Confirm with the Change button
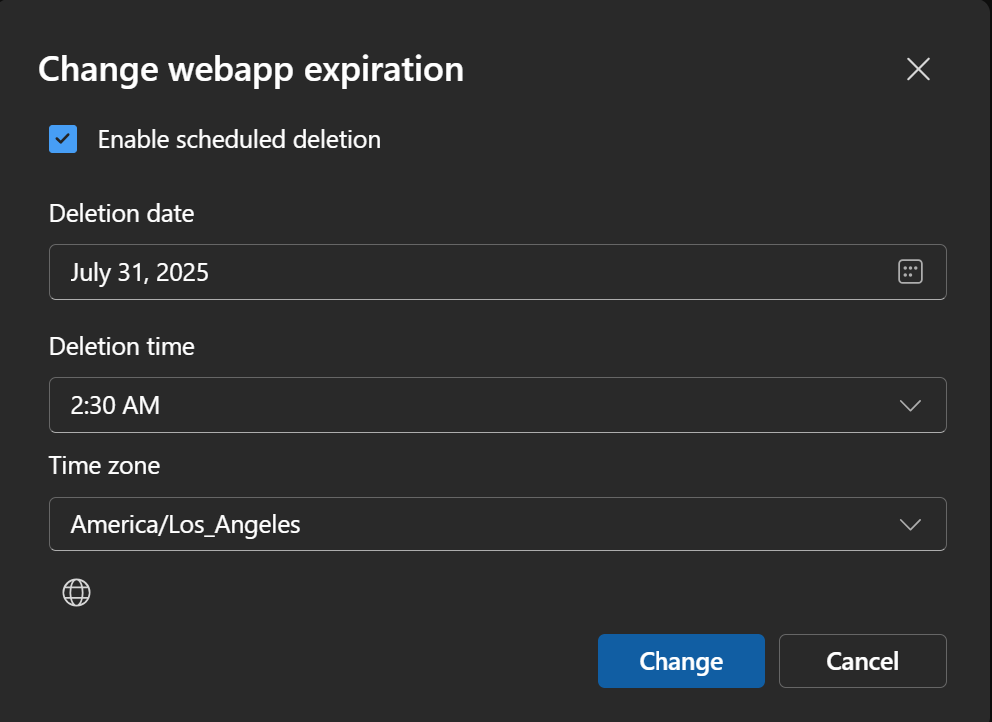This screenshot has height=722, width=992. click(681, 661)
